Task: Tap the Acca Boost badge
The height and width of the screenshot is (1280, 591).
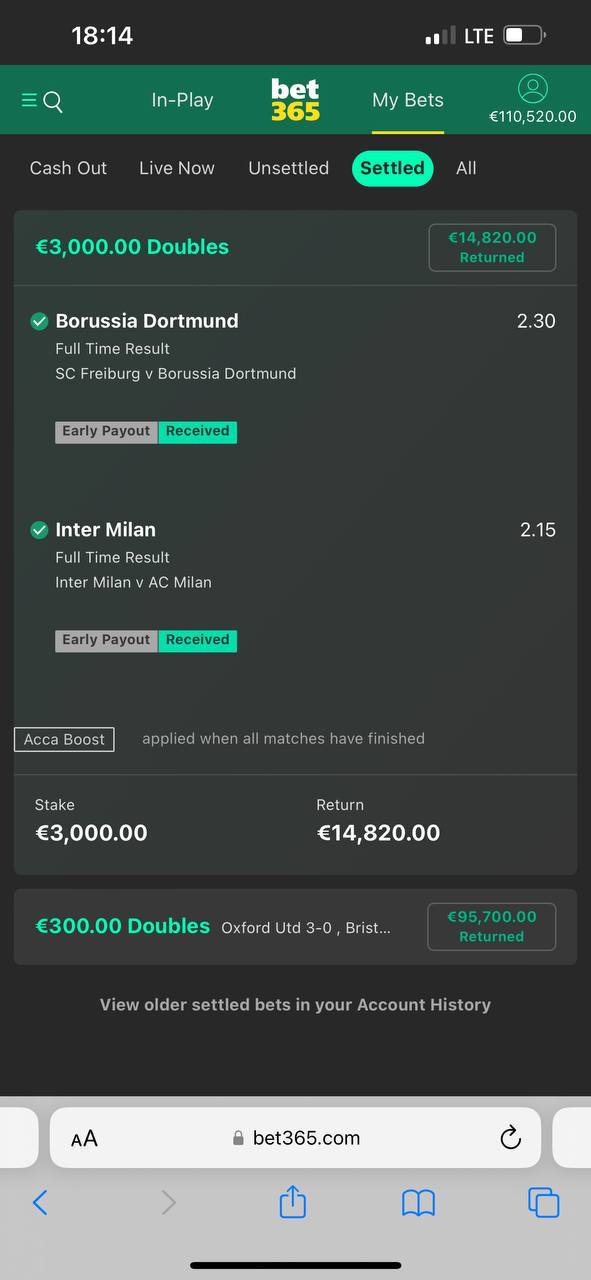Action: coord(64,739)
